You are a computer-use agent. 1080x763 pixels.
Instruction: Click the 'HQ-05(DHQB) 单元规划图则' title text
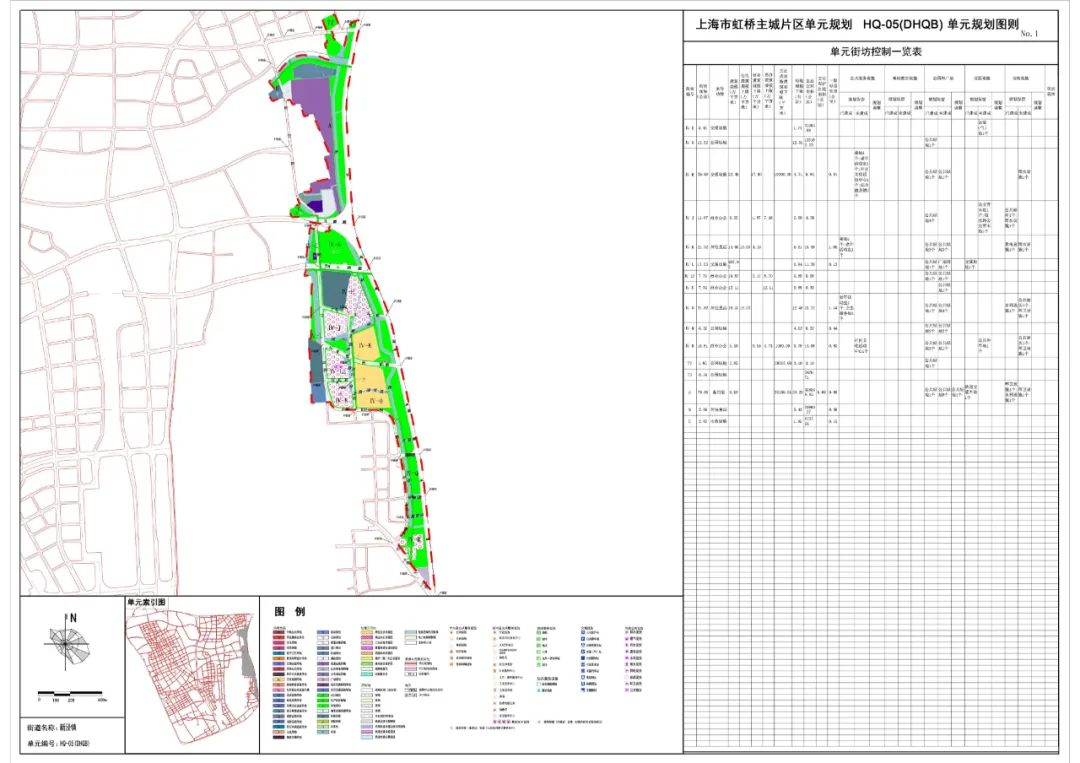point(939,25)
